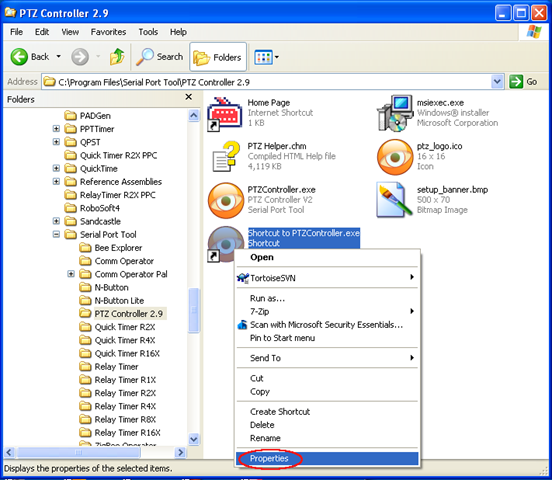Open the Views dropdown arrow
The width and height of the screenshot is (552, 480).
277,57
